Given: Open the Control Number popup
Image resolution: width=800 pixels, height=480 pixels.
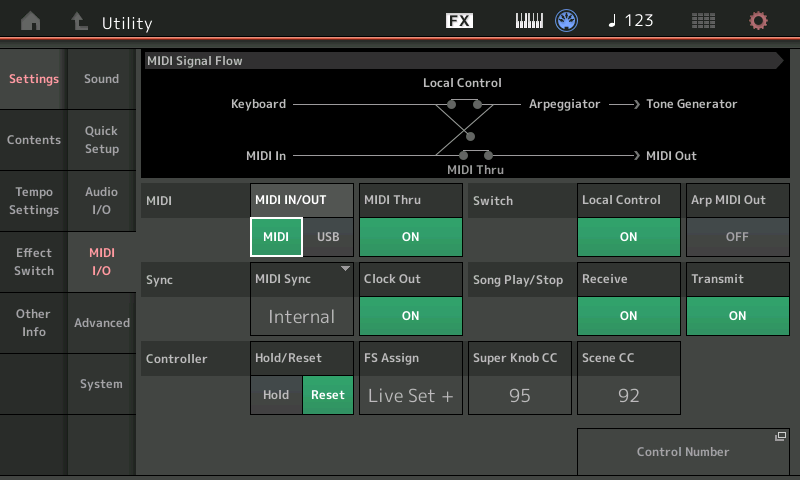Looking at the screenshot, I should click(683, 452).
